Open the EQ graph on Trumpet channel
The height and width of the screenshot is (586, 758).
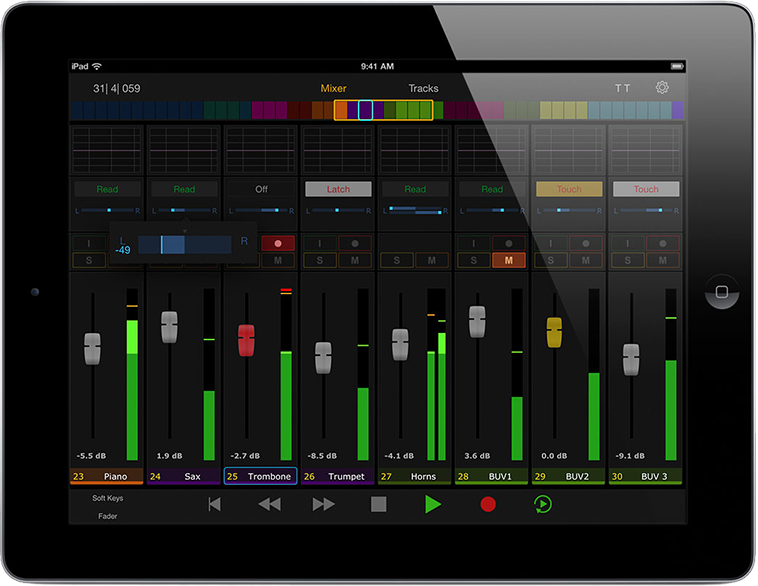click(x=337, y=150)
